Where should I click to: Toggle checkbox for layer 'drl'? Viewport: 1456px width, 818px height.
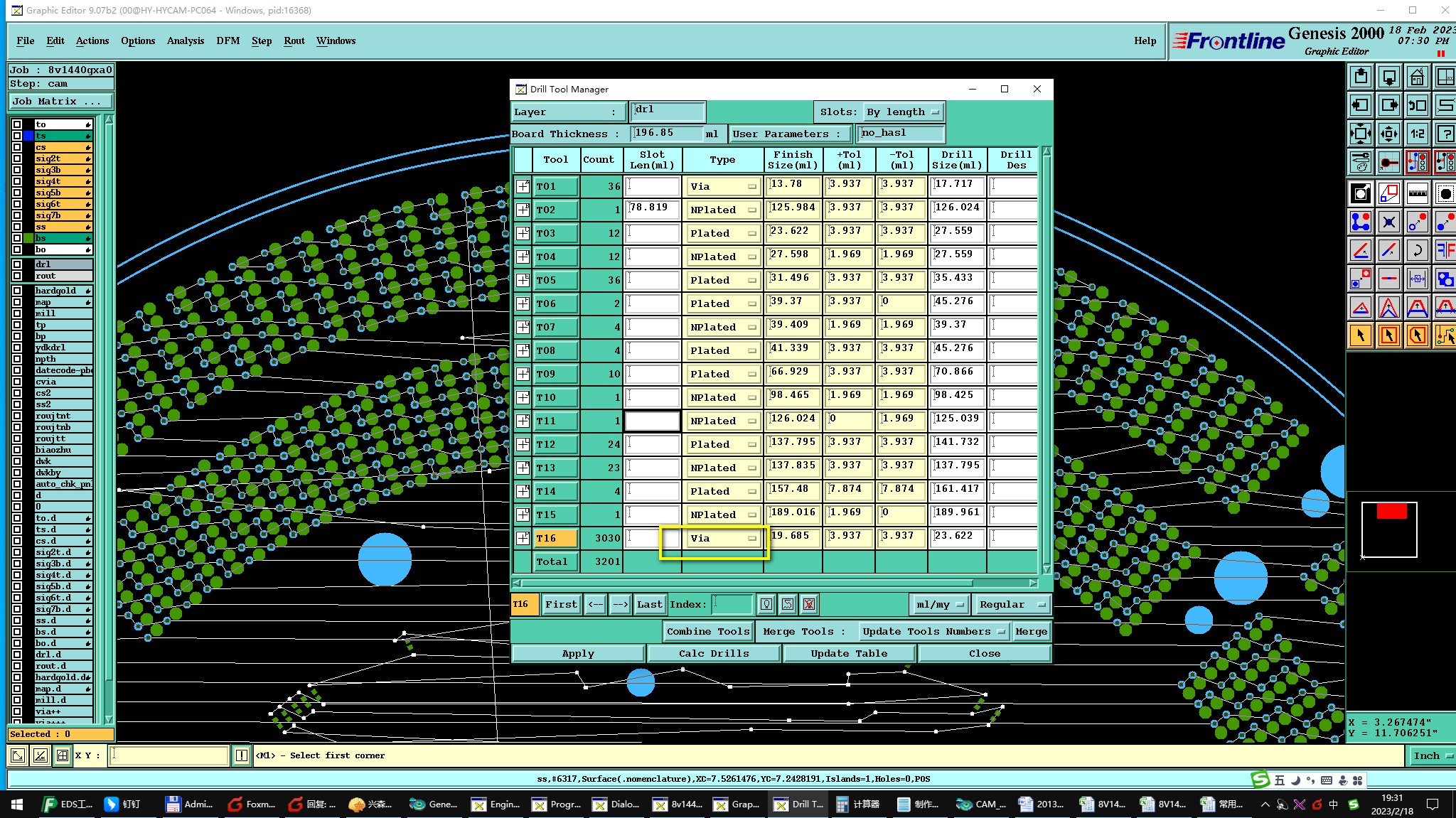click(x=17, y=264)
